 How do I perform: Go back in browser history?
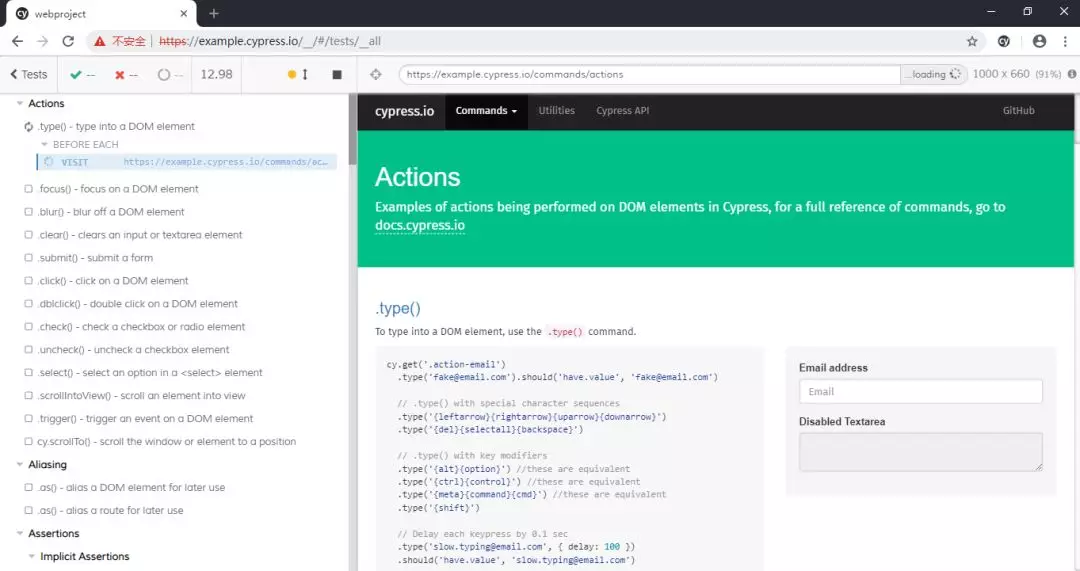tap(17, 41)
